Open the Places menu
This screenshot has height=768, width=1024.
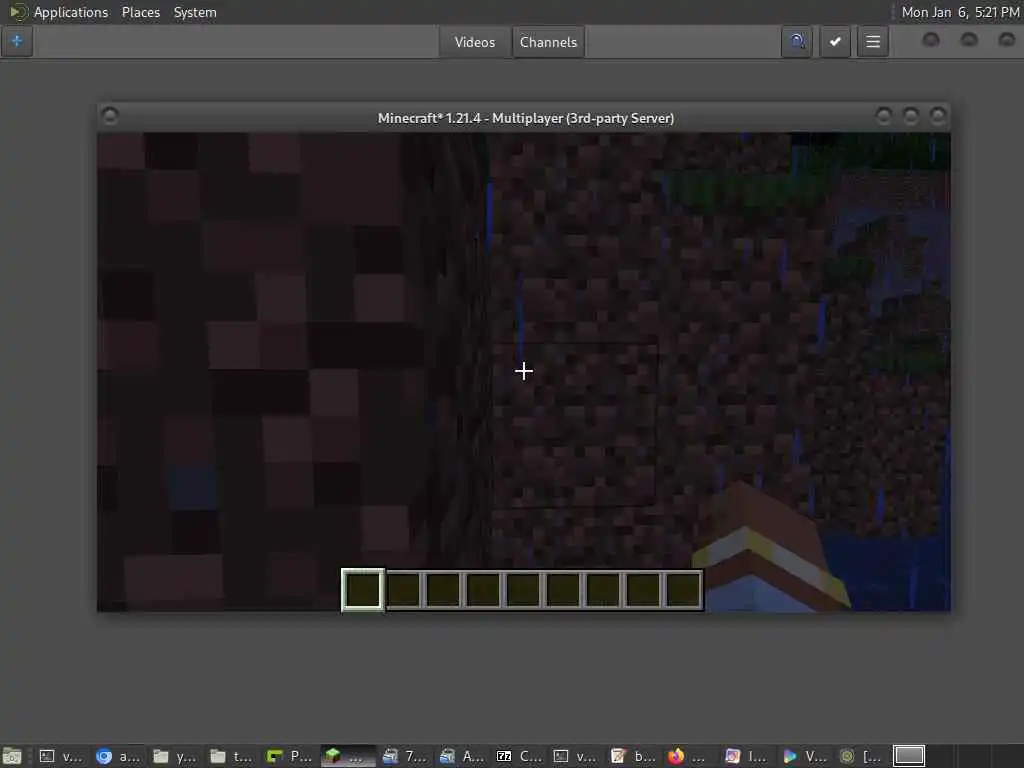pyautogui.click(x=140, y=12)
